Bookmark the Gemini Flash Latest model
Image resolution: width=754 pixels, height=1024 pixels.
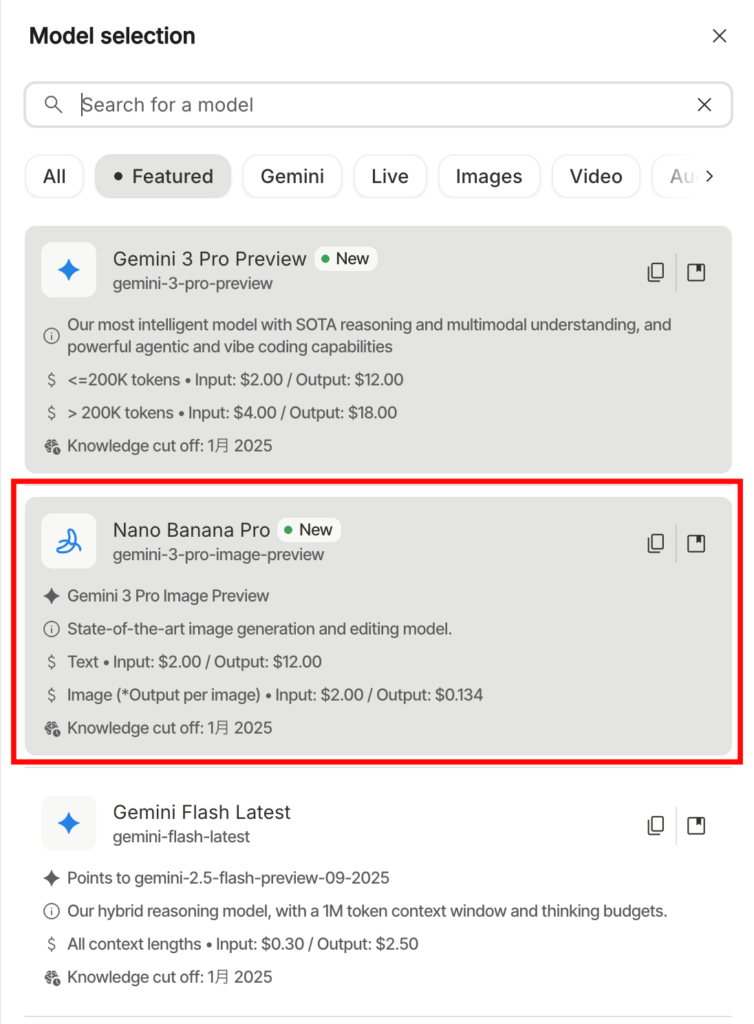pyautogui.click(x=696, y=825)
